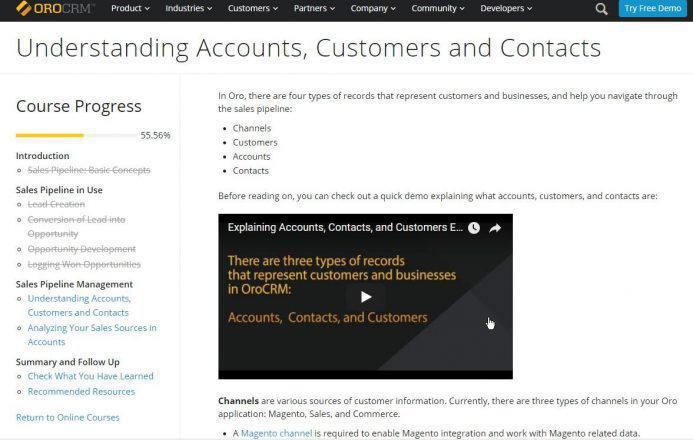Screen dimensions: 693x440
Task: Expand the Product dropdown menu
Action: pyautogui.click(x=130, y=8)
